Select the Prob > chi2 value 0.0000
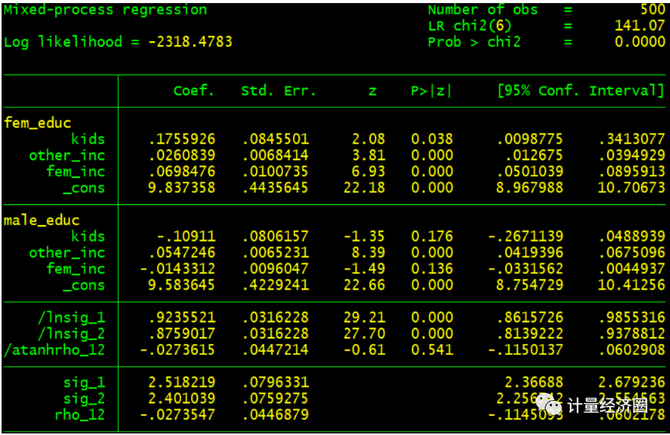This screenshot has width=670, height=435. pyautogui.click(x=640, y=42)
